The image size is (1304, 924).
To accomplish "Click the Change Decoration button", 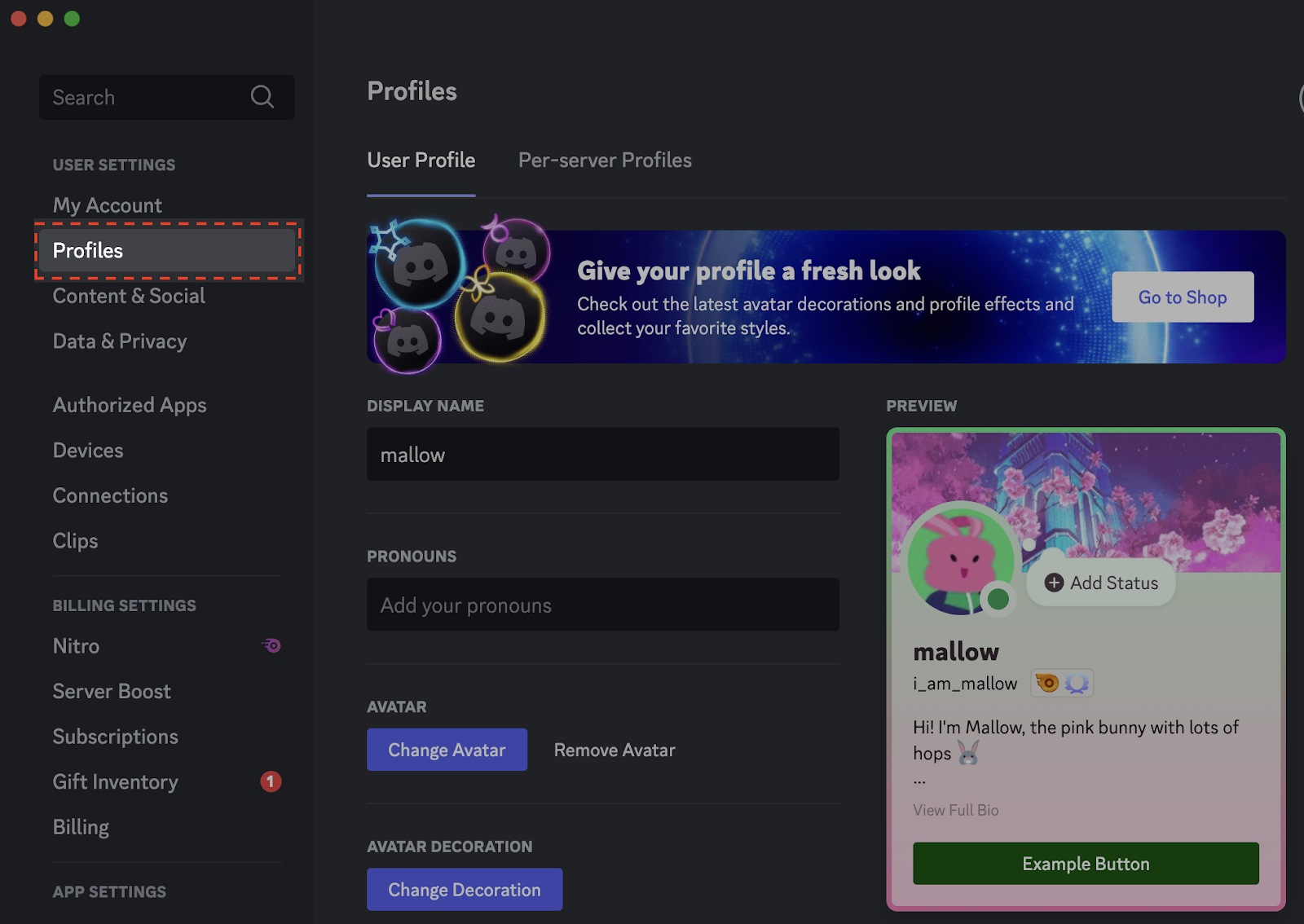I will pos(464,889).
